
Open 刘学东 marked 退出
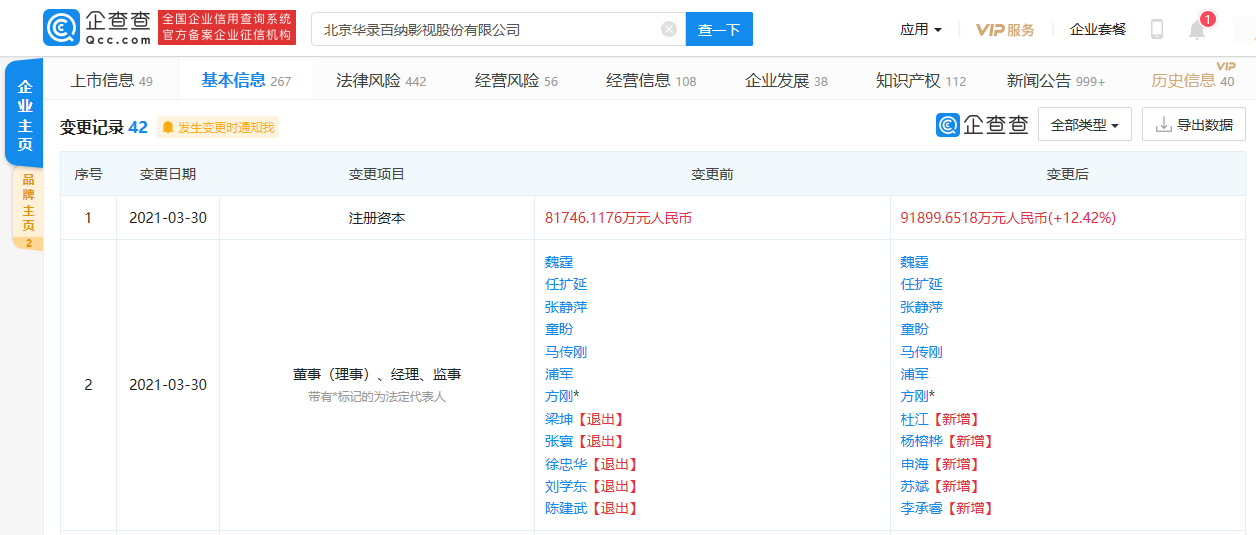click(566, 486)
